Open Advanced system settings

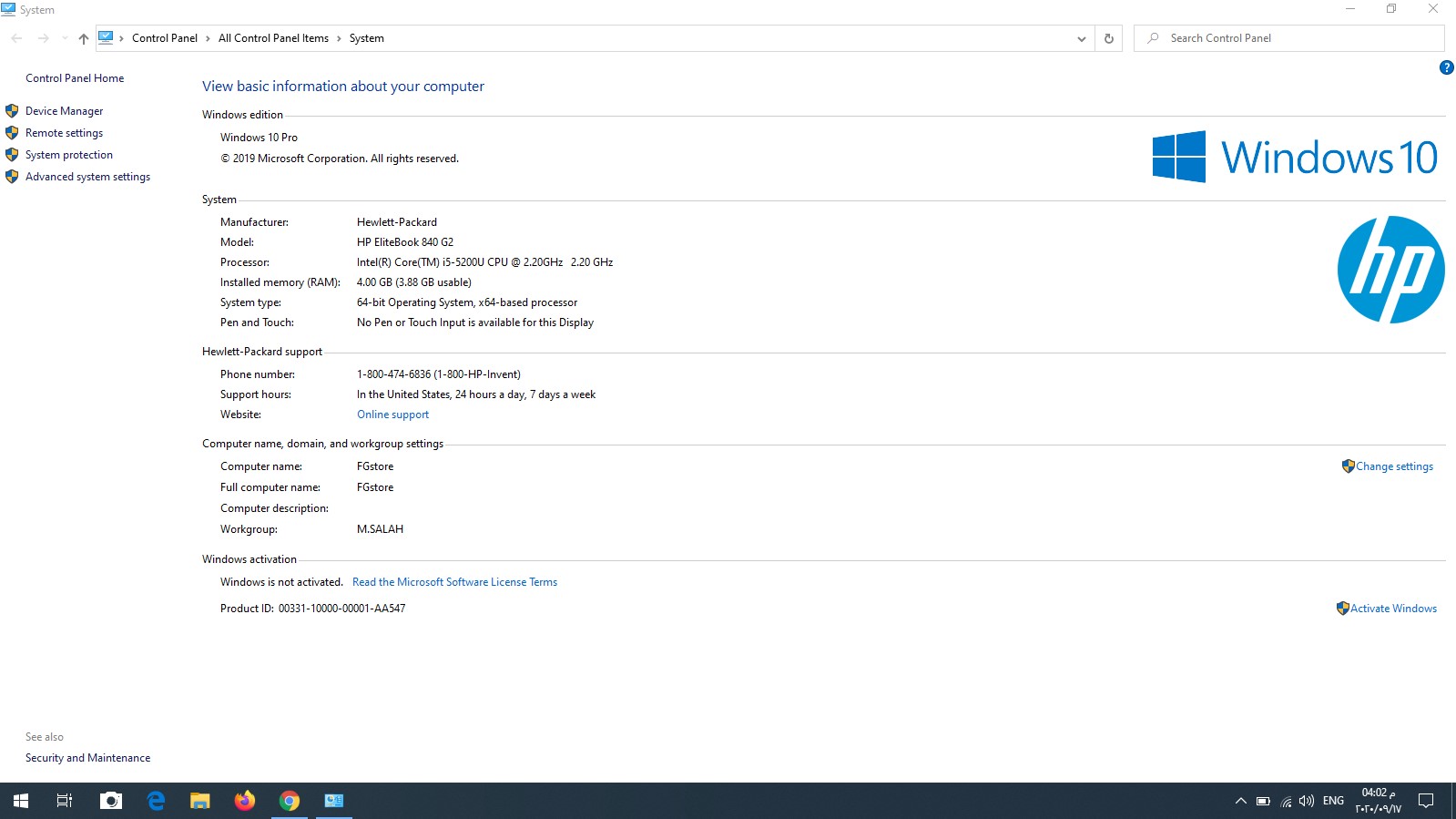coord(87,177)
